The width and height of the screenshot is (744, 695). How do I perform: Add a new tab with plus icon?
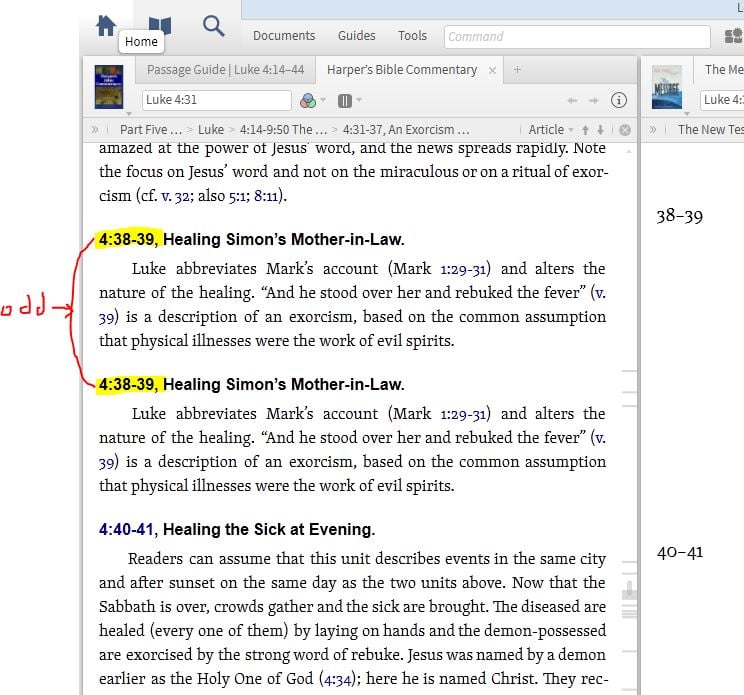[x=517, y=70]
